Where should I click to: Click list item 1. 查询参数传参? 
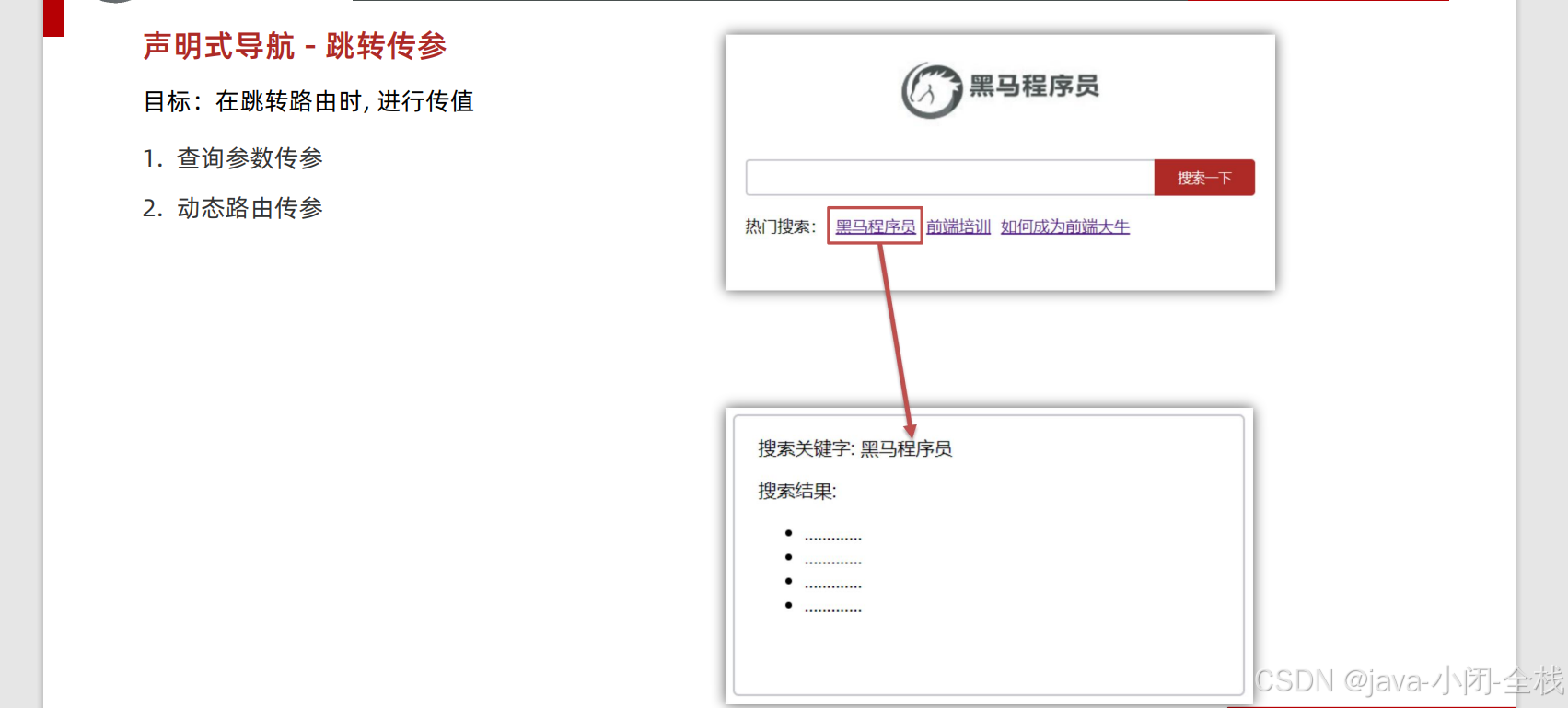(x=233, y=158)
